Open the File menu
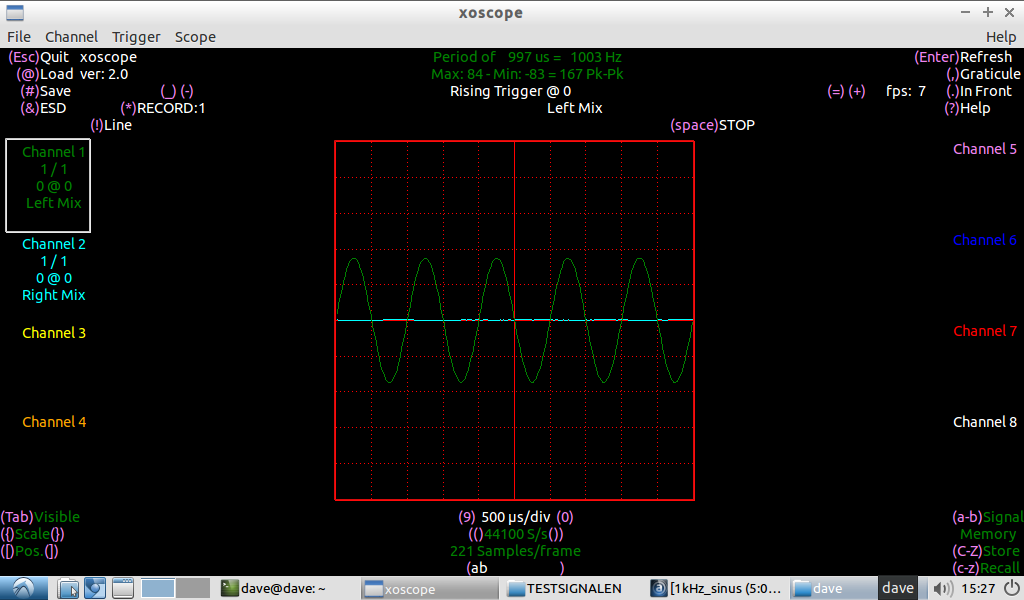 (19, 37)
